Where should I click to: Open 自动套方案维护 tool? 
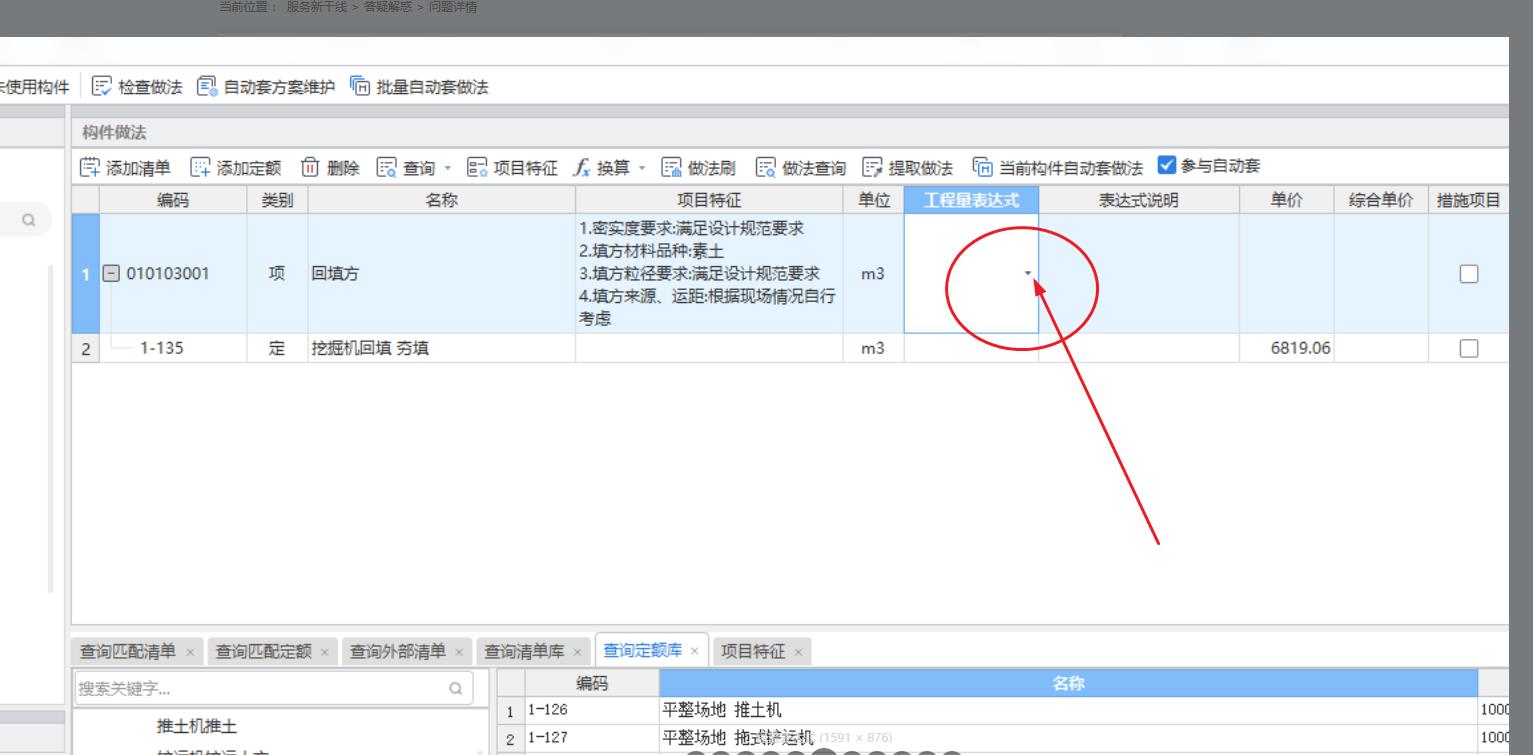(265, 87)
